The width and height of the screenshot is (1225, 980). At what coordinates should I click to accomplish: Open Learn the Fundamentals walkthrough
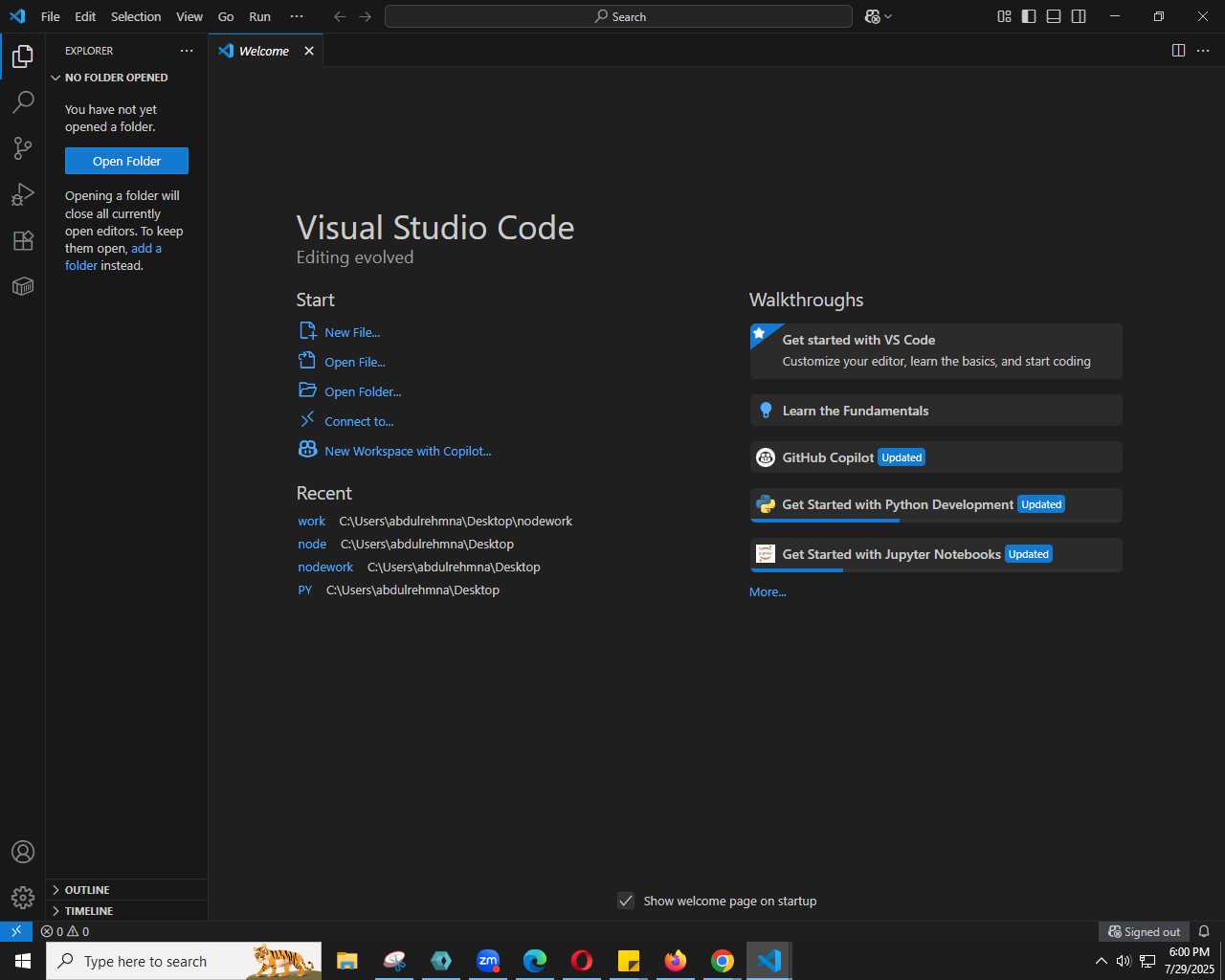pos(936,411)
